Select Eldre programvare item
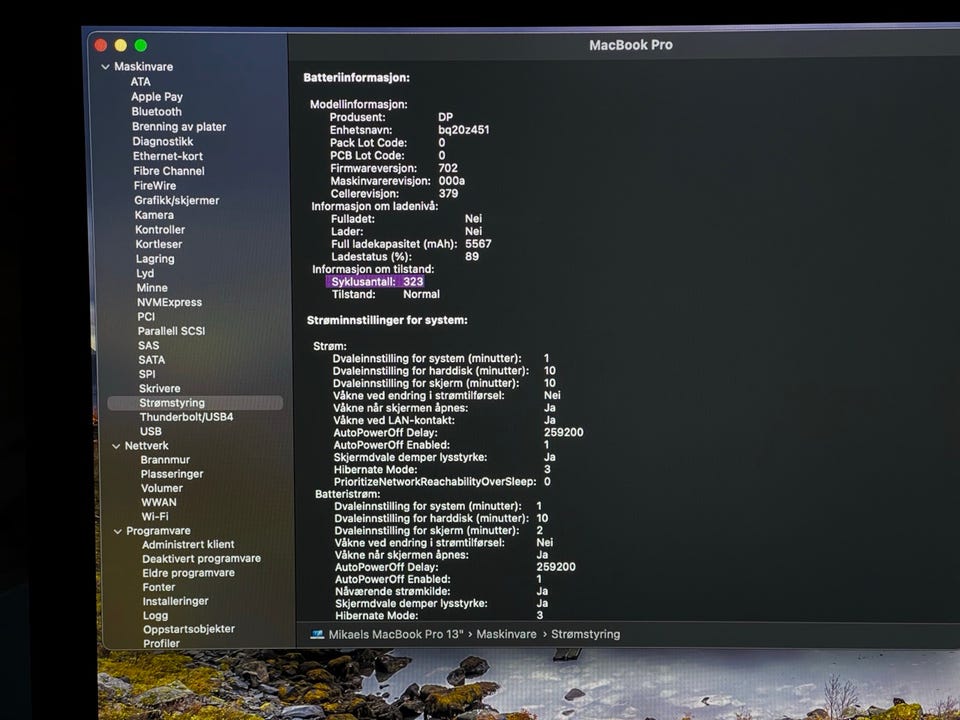Viewport: 960px width, 720px height. [x=189, y=573]
